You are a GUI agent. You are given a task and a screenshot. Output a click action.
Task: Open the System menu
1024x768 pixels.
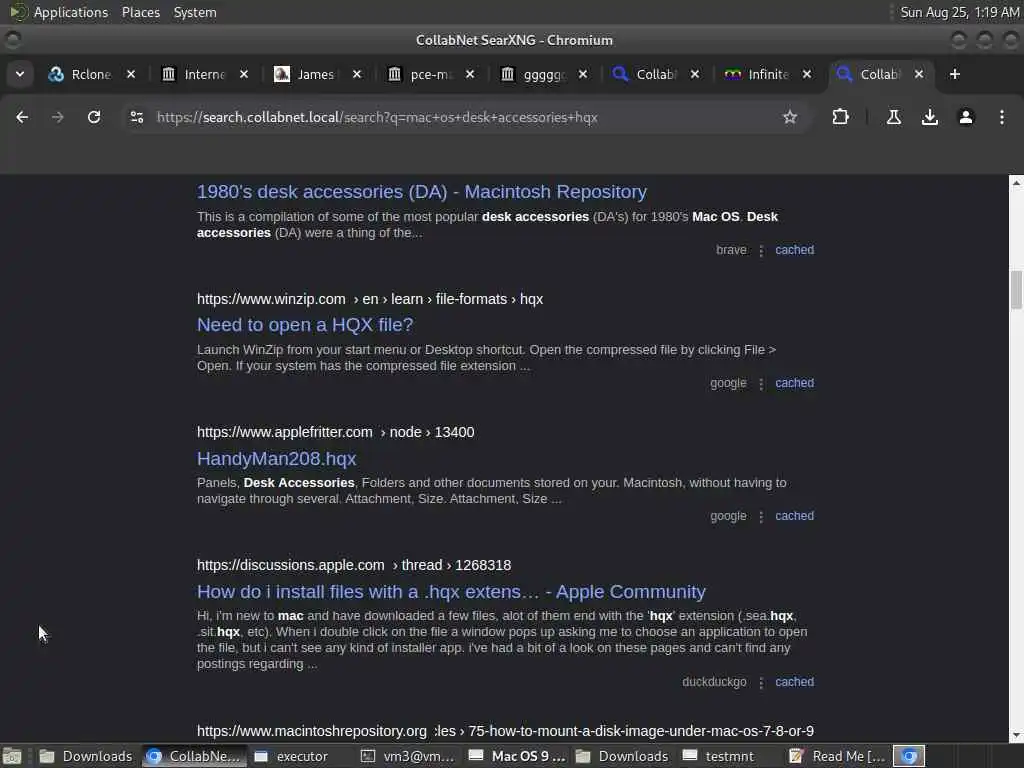pos(195,12)
